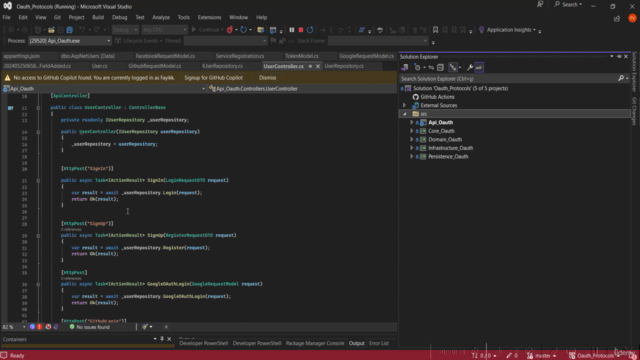Select the Infrastructure_Oauth project
This screenshot has height=360, width=640.
(450, 148)
